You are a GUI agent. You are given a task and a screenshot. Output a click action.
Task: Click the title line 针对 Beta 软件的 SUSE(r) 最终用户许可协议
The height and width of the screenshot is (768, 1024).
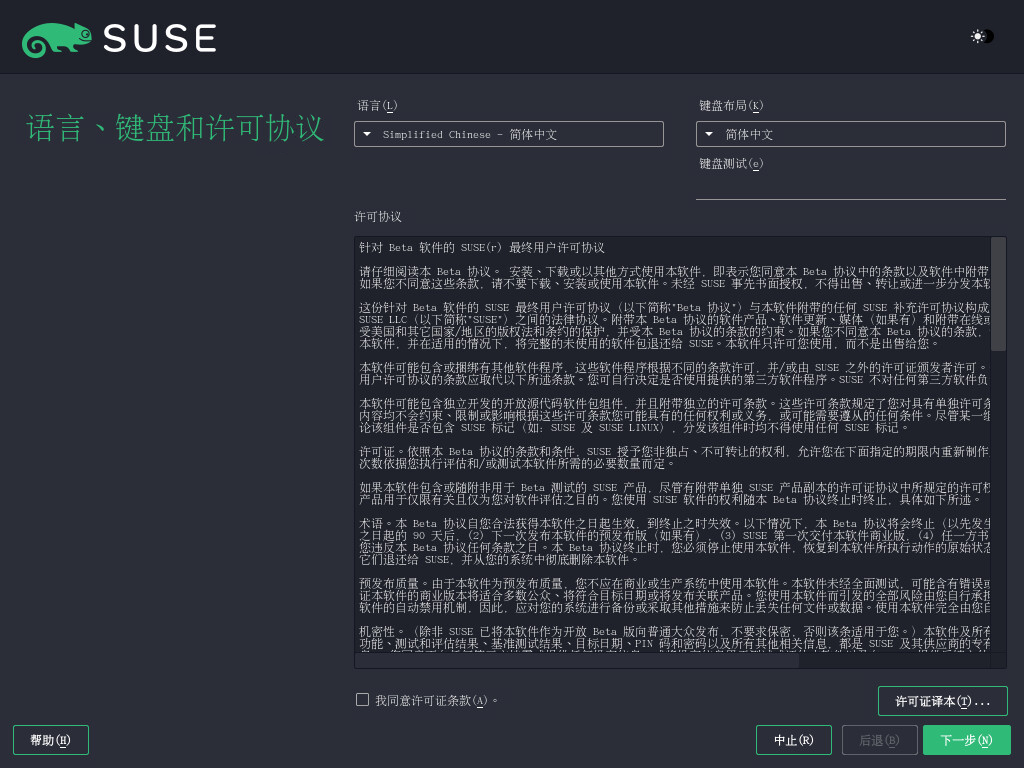click(482, 248)
